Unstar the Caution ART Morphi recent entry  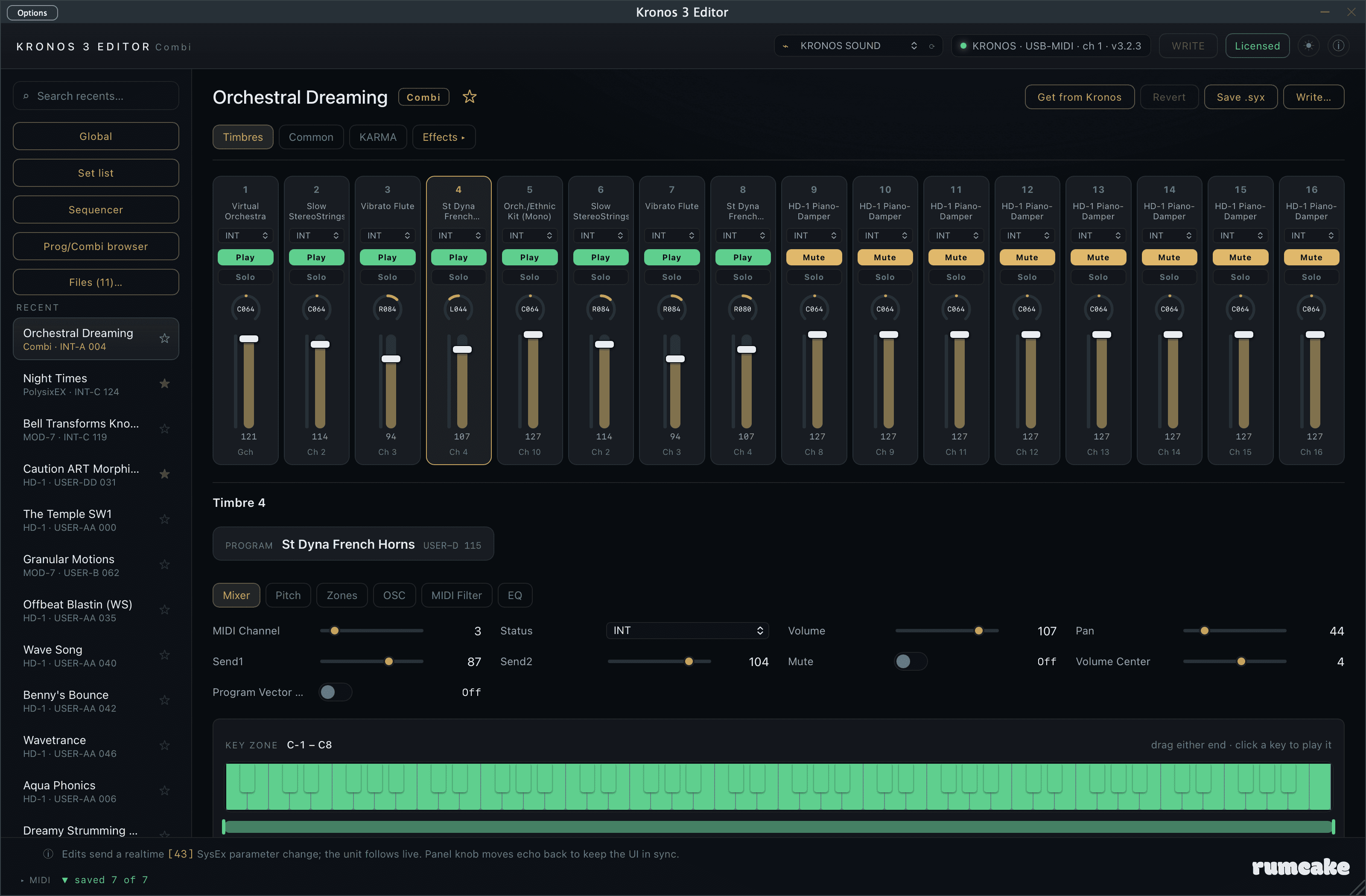165,474
